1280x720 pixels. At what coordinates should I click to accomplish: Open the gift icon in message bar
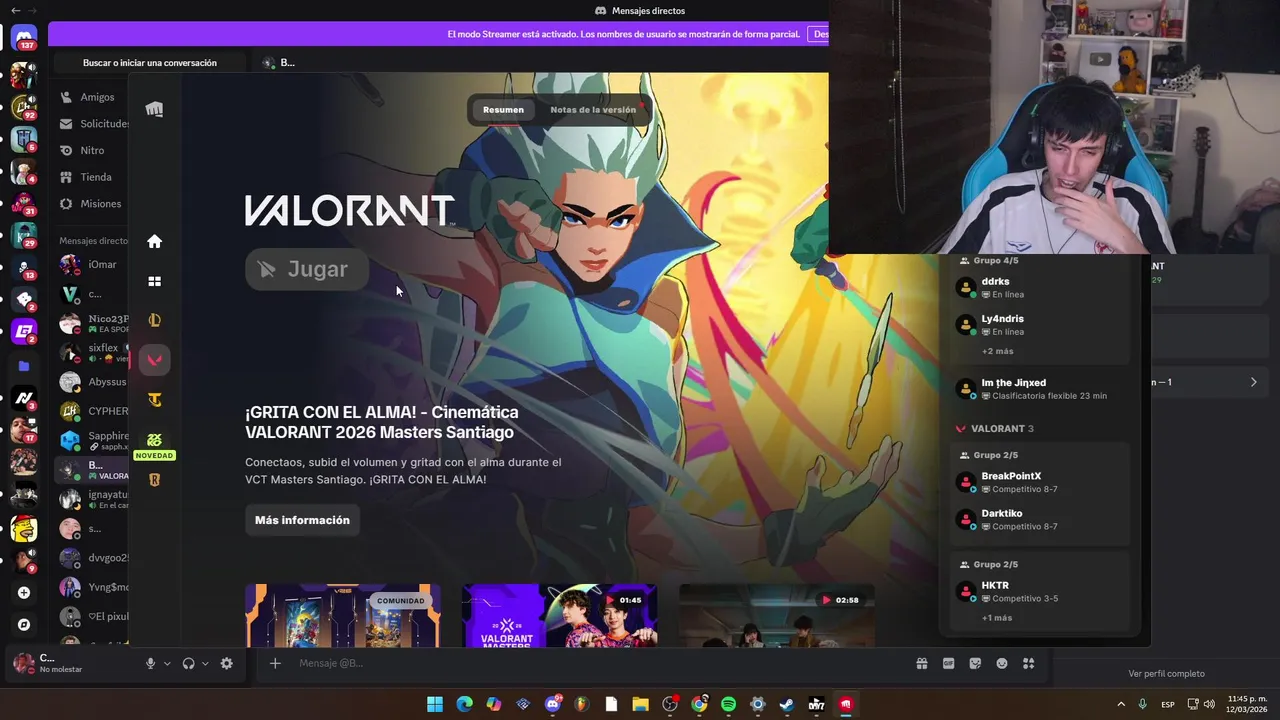(x=921, y=663)
